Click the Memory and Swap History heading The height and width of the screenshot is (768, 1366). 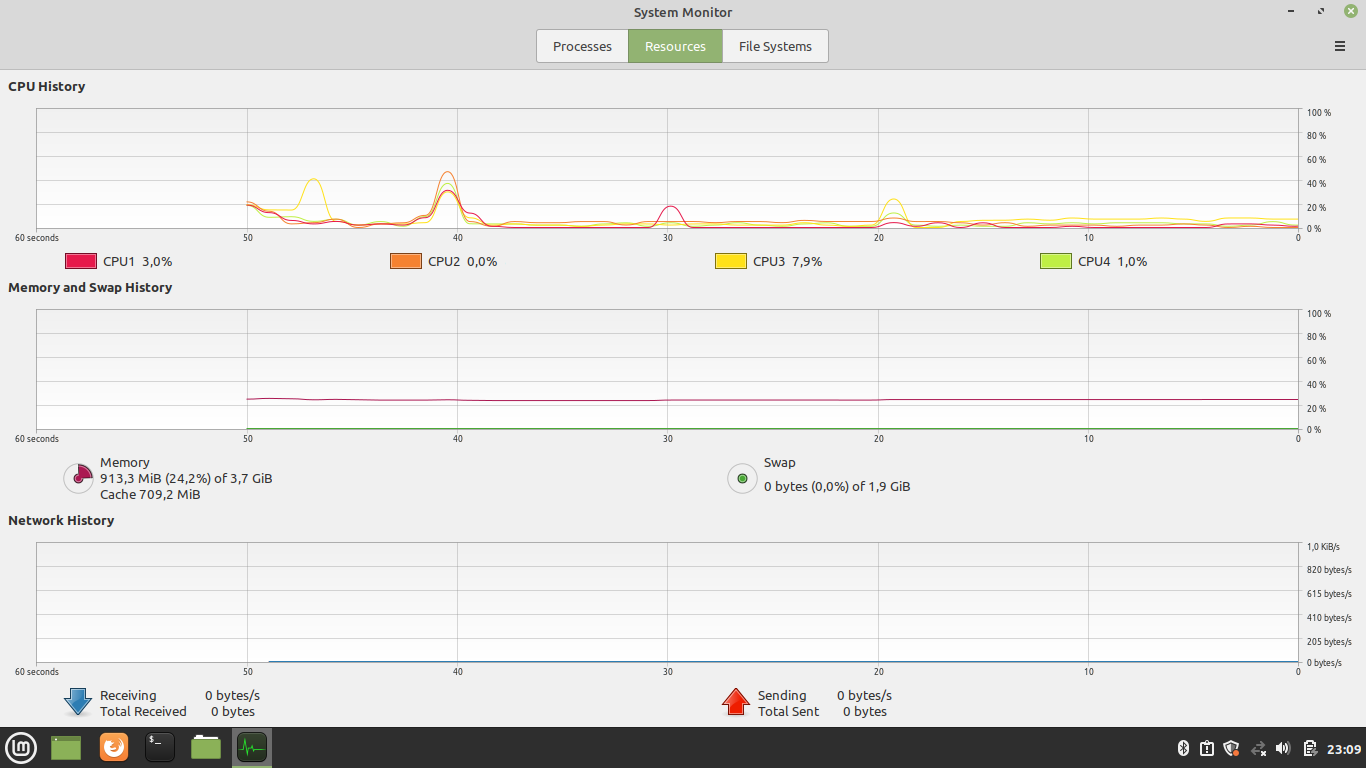(x=90, y=288)
